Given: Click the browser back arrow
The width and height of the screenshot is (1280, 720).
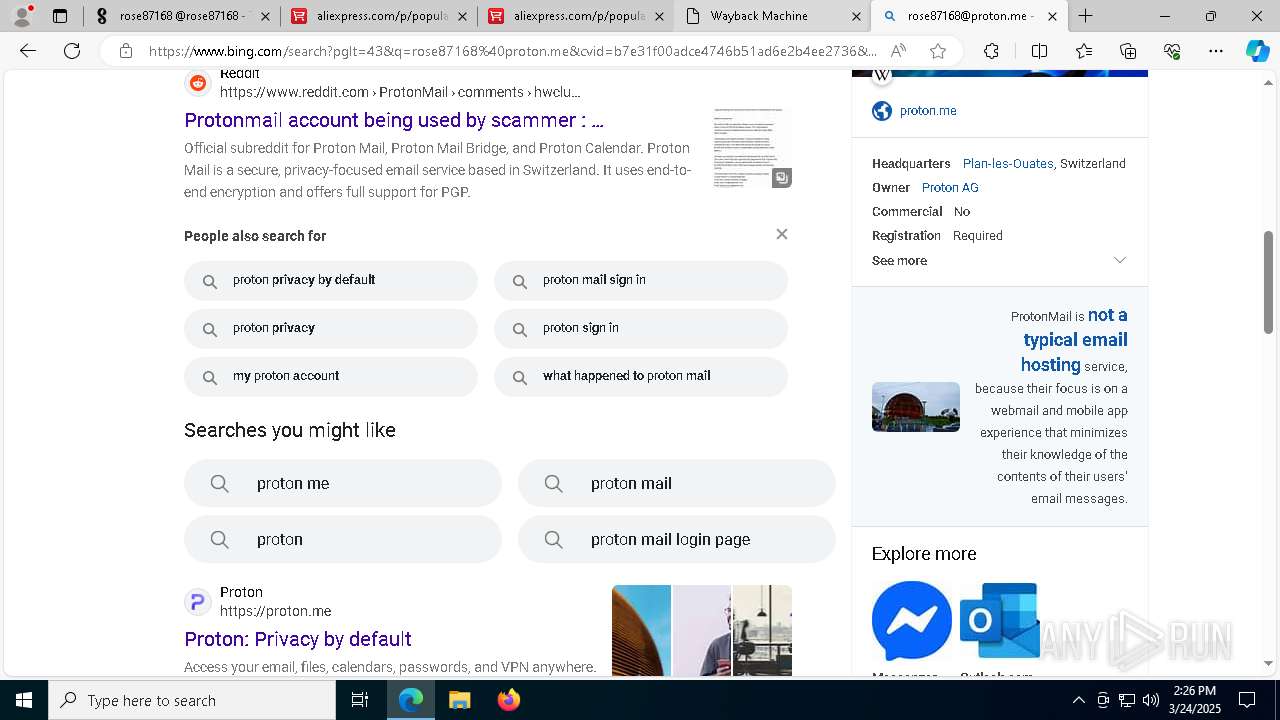Looking at the screenshot, I should [28, 51].
